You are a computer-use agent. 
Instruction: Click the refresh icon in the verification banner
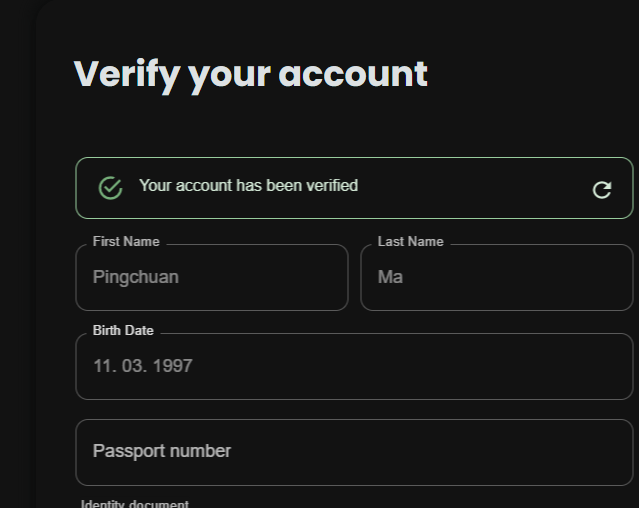click(601, 190)
